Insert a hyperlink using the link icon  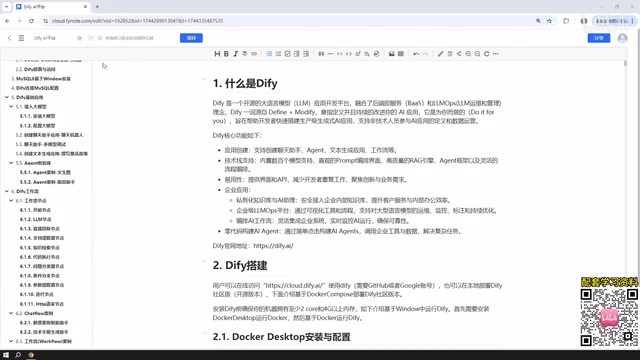254,54
